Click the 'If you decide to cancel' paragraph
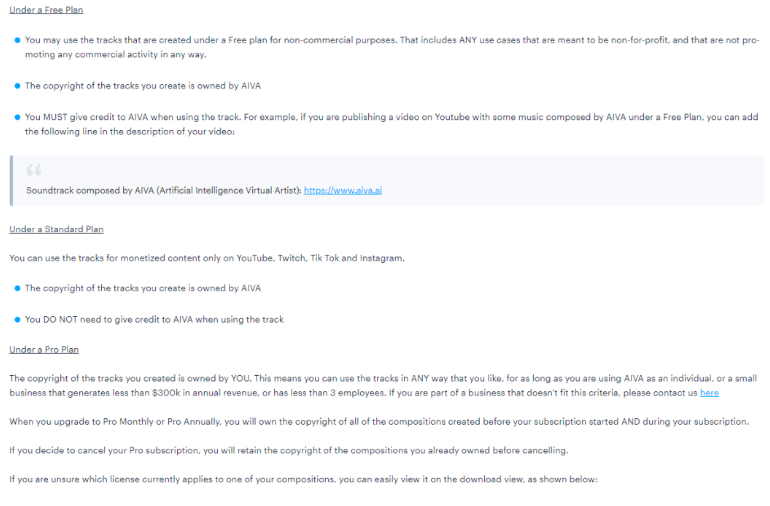Image resolution: width=770 pixels, height=506 pixels. [x=289, y=450]
